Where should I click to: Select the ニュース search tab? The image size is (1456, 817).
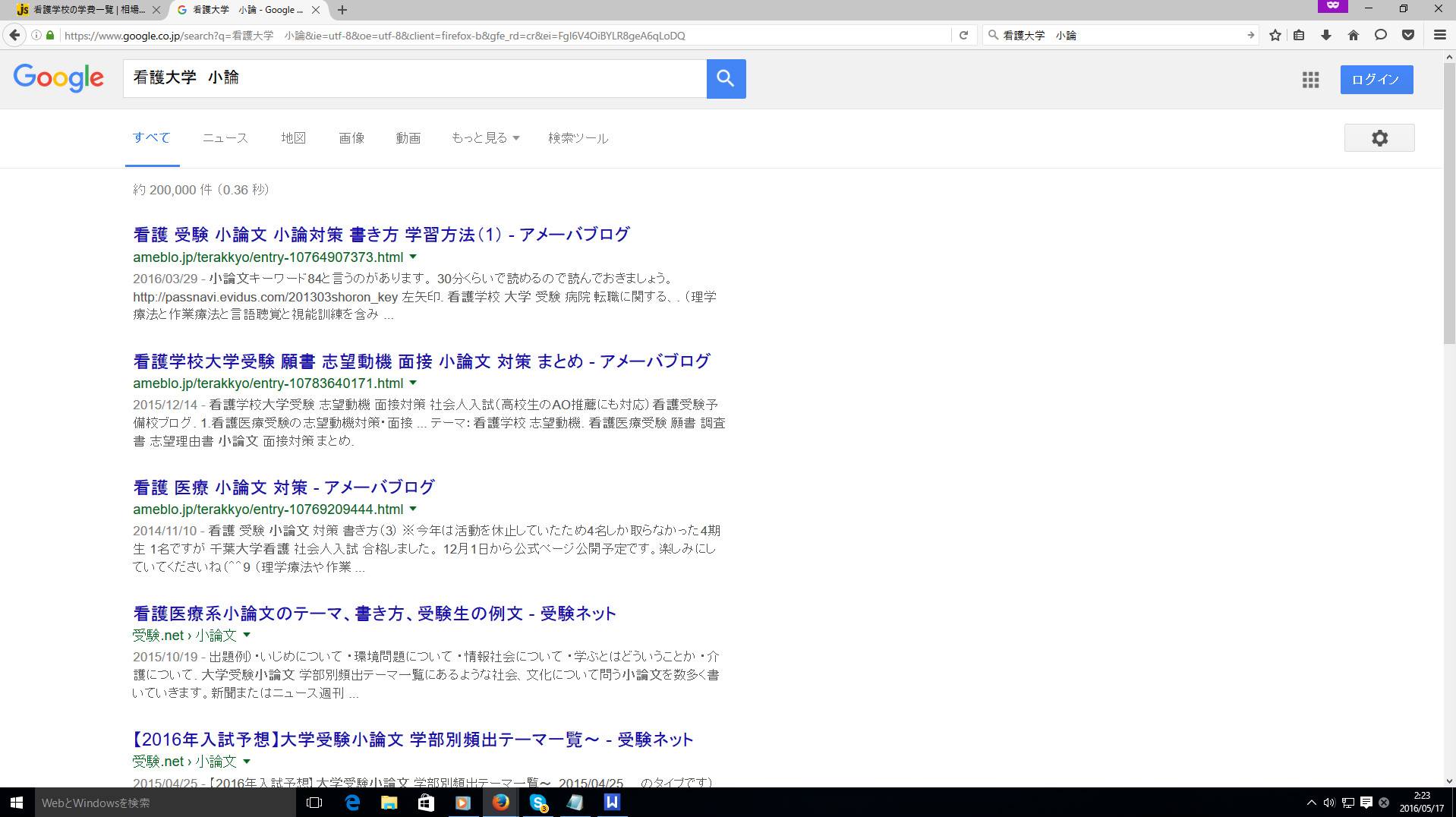click(x=225, y=138)
